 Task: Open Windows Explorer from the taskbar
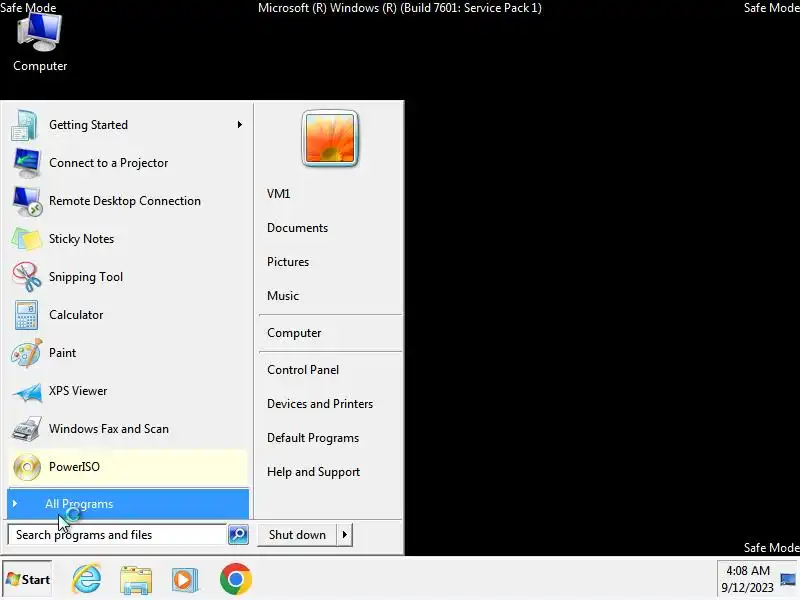pyautogui.click(x=136, y=580)
